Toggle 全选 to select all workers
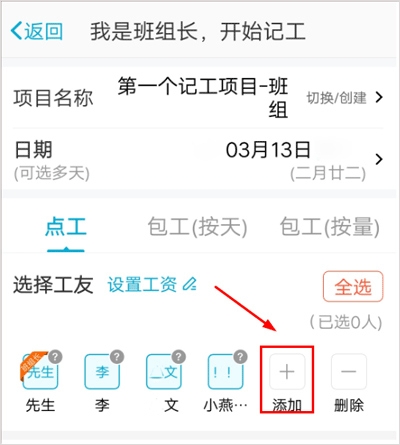Screen dimensions: 400x445 pos(353,287)
